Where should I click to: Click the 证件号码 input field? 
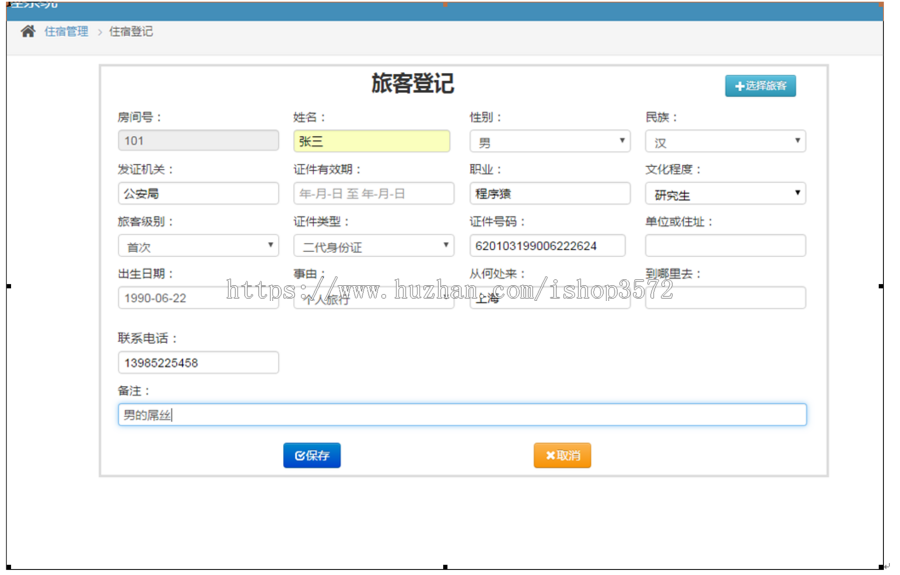click(x=548, y=246)
